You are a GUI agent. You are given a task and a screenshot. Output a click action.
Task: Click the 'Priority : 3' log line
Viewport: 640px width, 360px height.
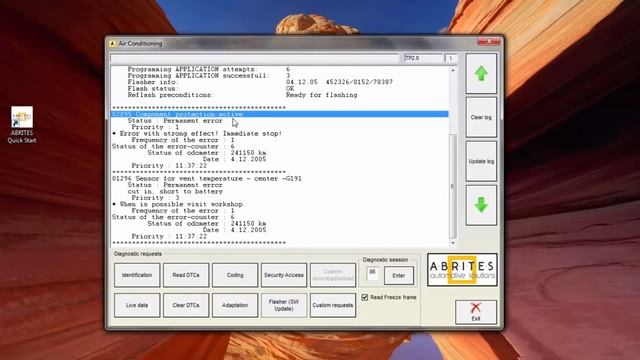coord(156,198)
